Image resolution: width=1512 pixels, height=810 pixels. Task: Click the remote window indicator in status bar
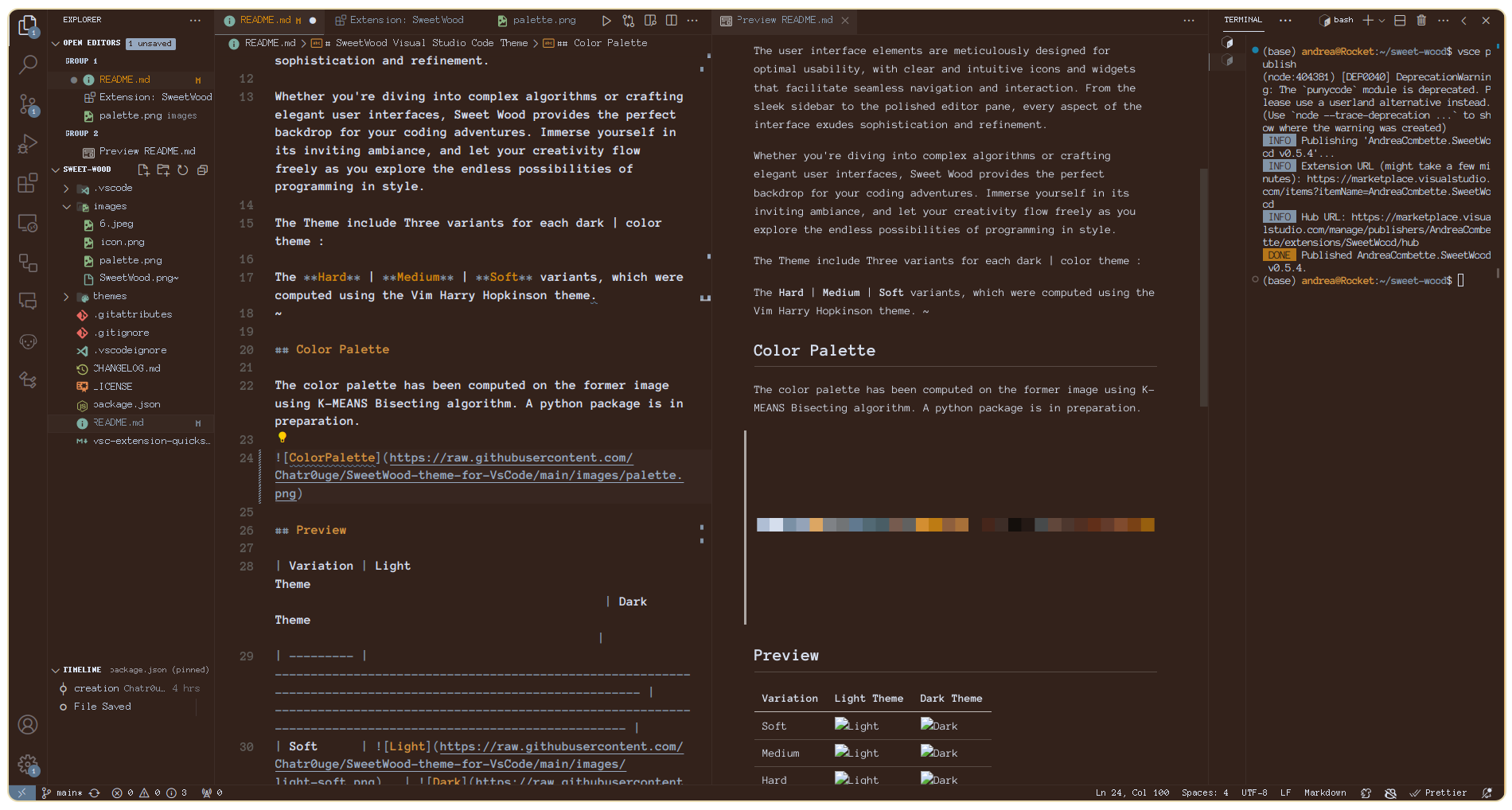point(22,793)
